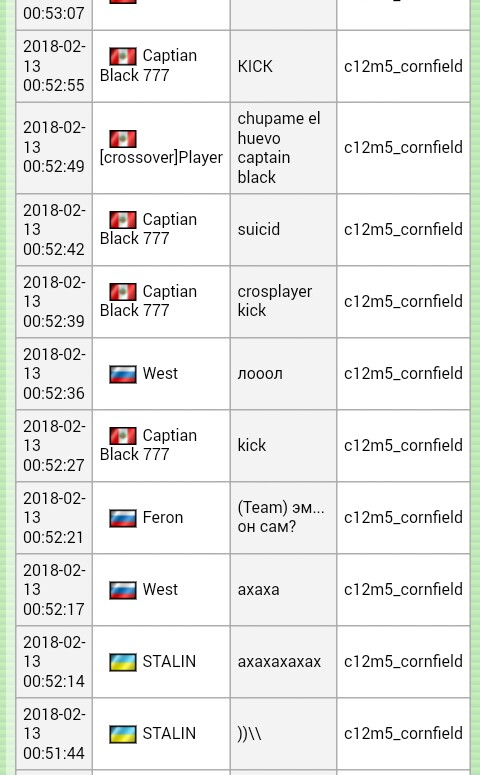The height and width of the screenshot is (775, 480).
Task: Click the Peru flag beside [crossover]Player
Action: [x=123, y=138]
